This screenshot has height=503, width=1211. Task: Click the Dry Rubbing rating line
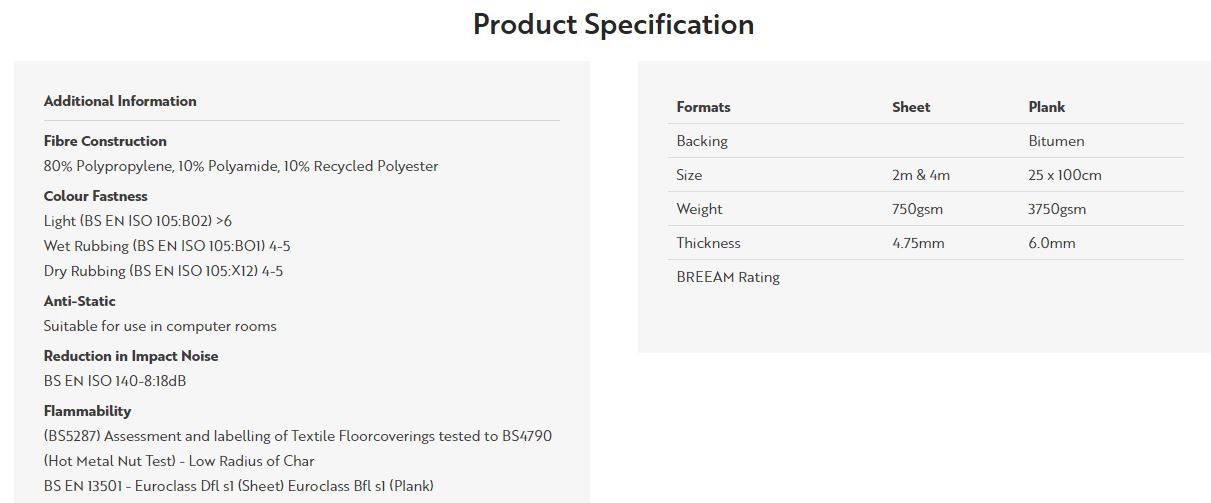tap(163, 271)
